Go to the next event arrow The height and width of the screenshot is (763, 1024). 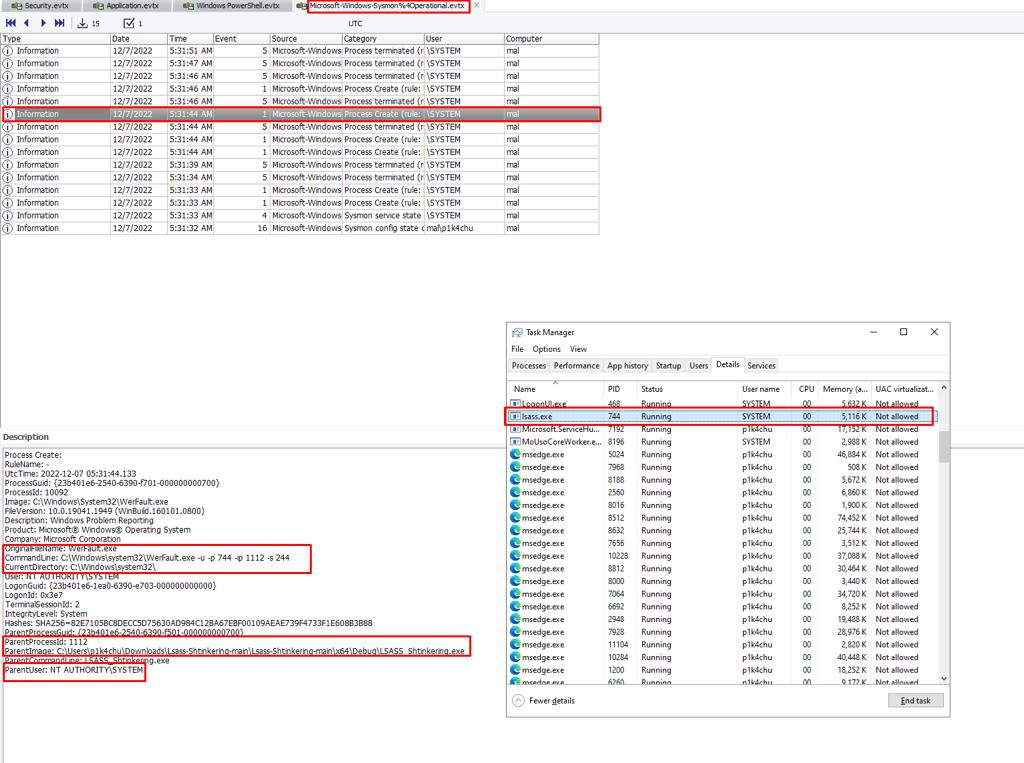tap(43, 23)
